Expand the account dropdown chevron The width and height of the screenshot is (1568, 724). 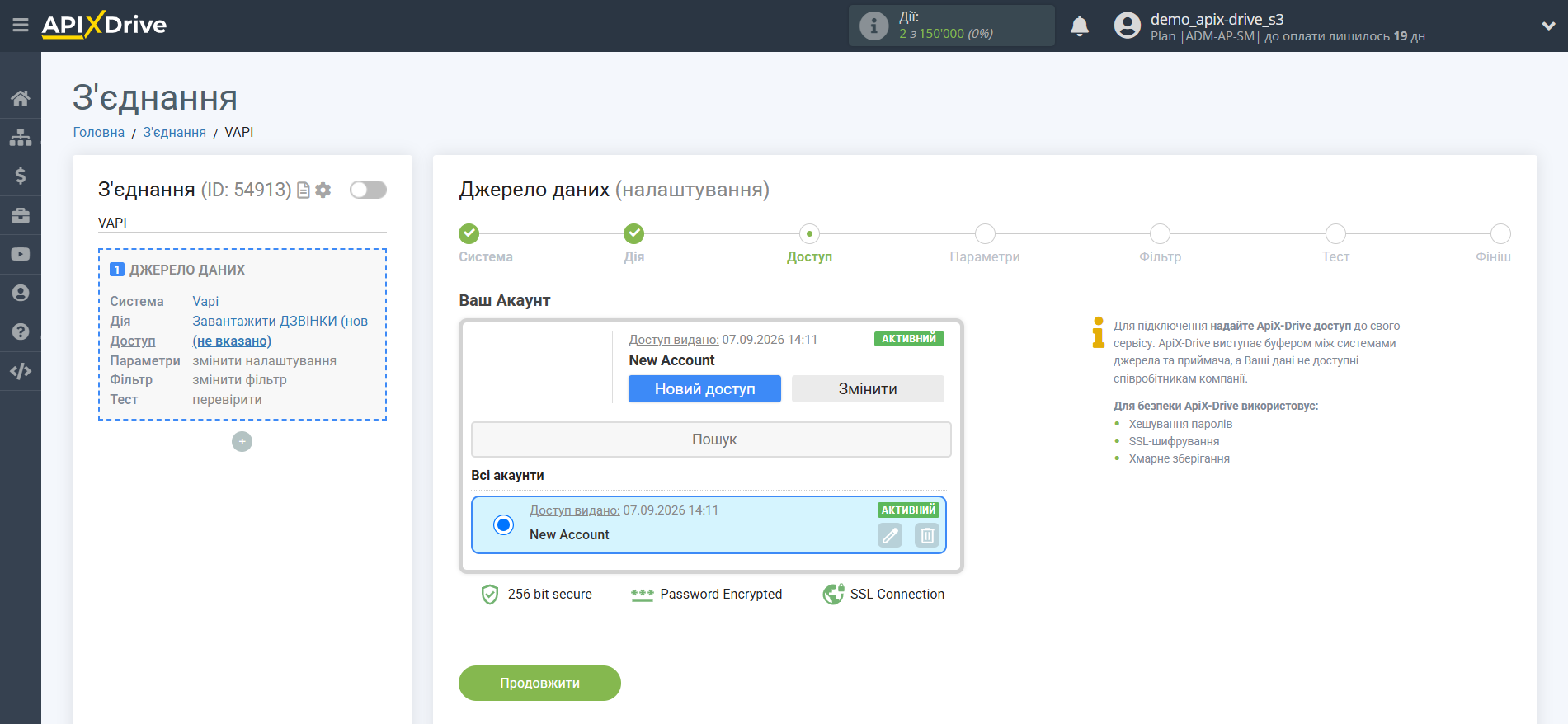point(1548,26)
